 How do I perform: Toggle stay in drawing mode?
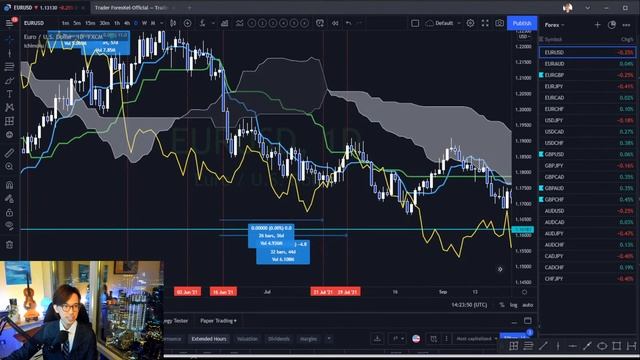pyautogui.click(x=9, y=199)
